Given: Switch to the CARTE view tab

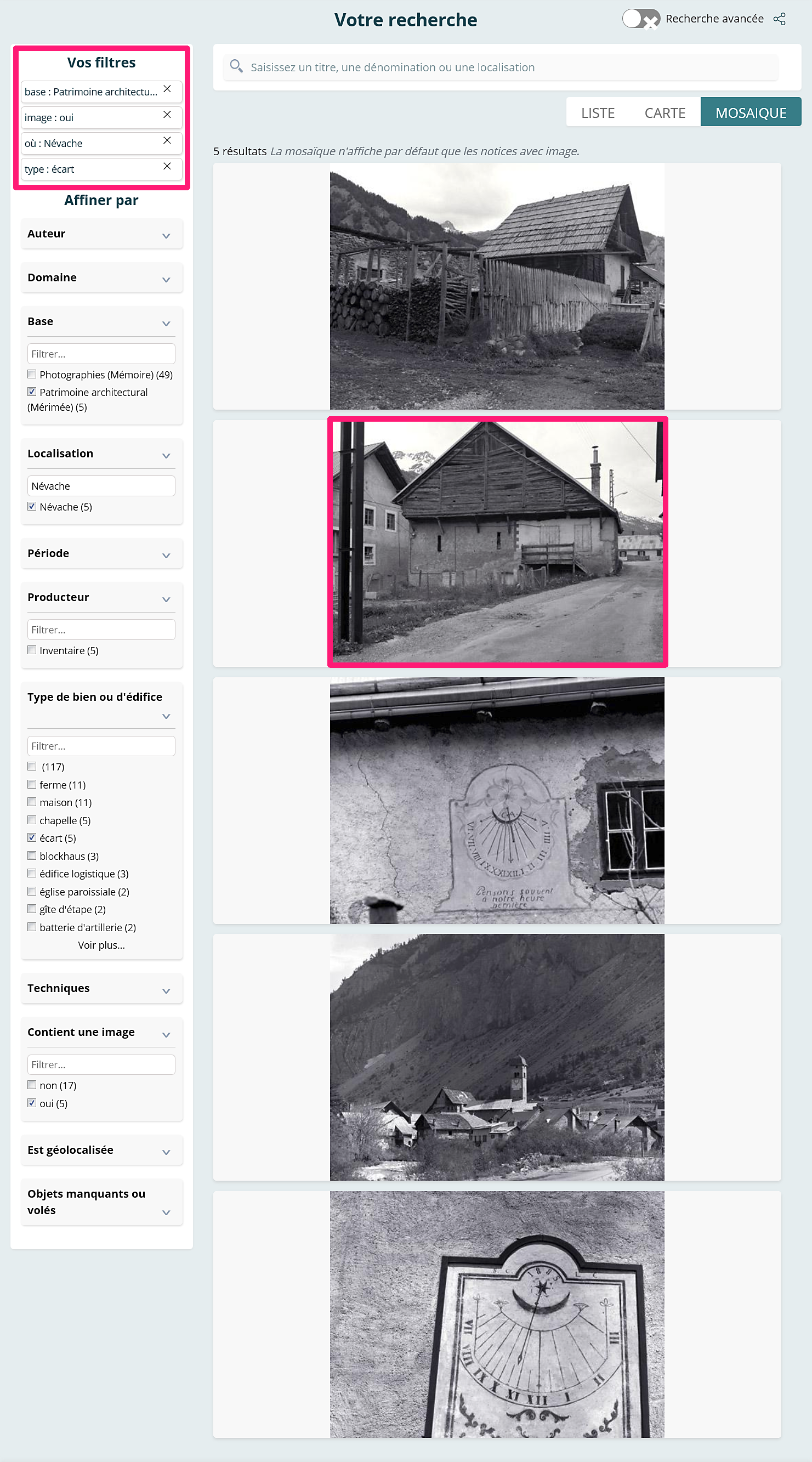Looking at the screenshot, I should [665, 112].
